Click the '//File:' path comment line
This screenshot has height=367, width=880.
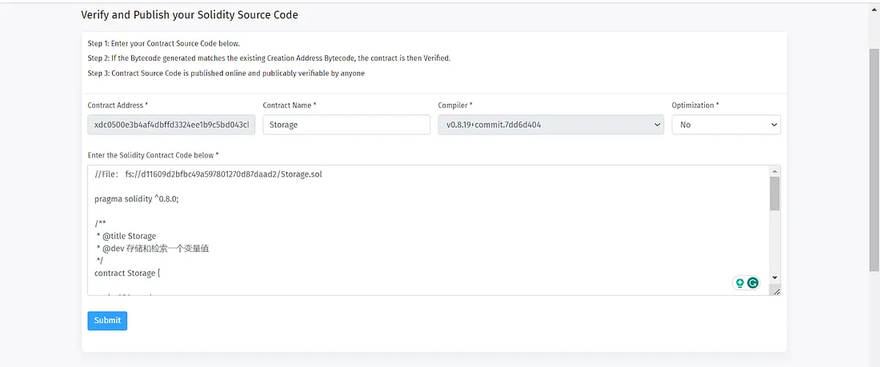[208, 175]
